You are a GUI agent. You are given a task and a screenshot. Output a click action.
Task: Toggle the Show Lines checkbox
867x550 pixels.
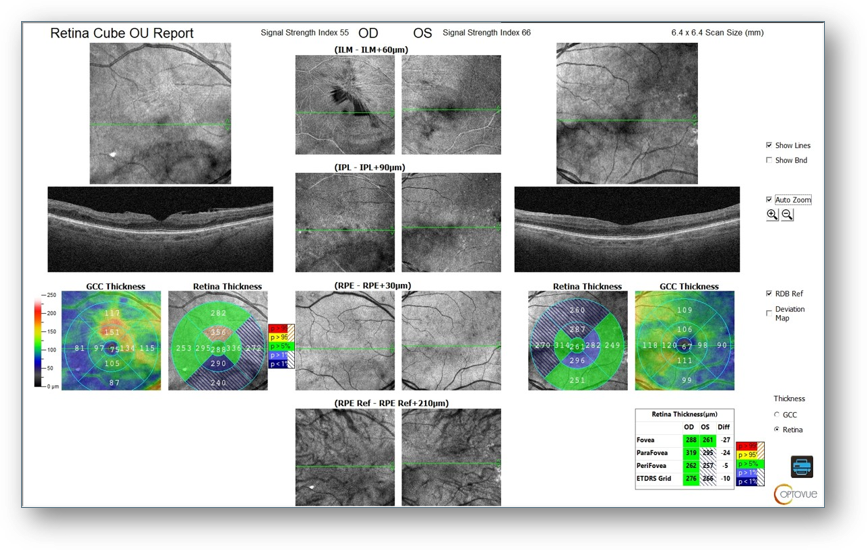pos(769,145)
